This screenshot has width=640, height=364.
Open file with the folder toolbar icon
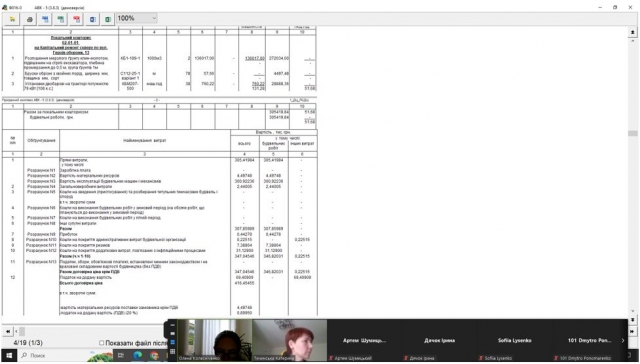[x=12, y=19]
